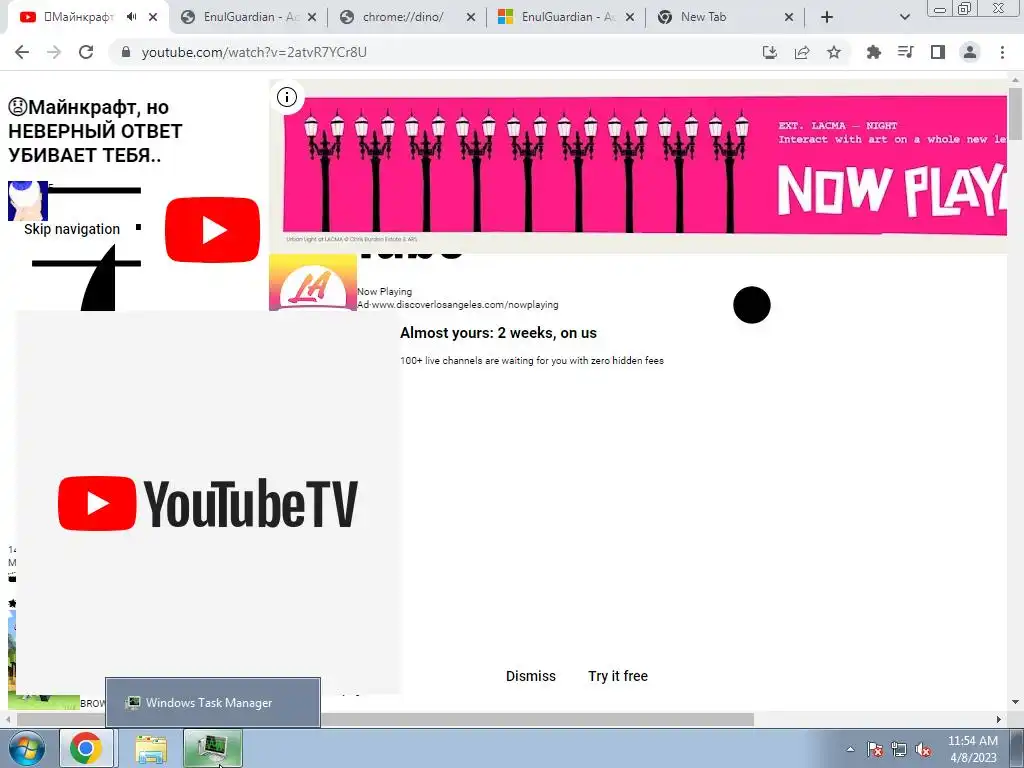The width and height of the screenshot is (1024, 768).
Task: Reload the YouTube page
Action: click(x=86, y=52)
